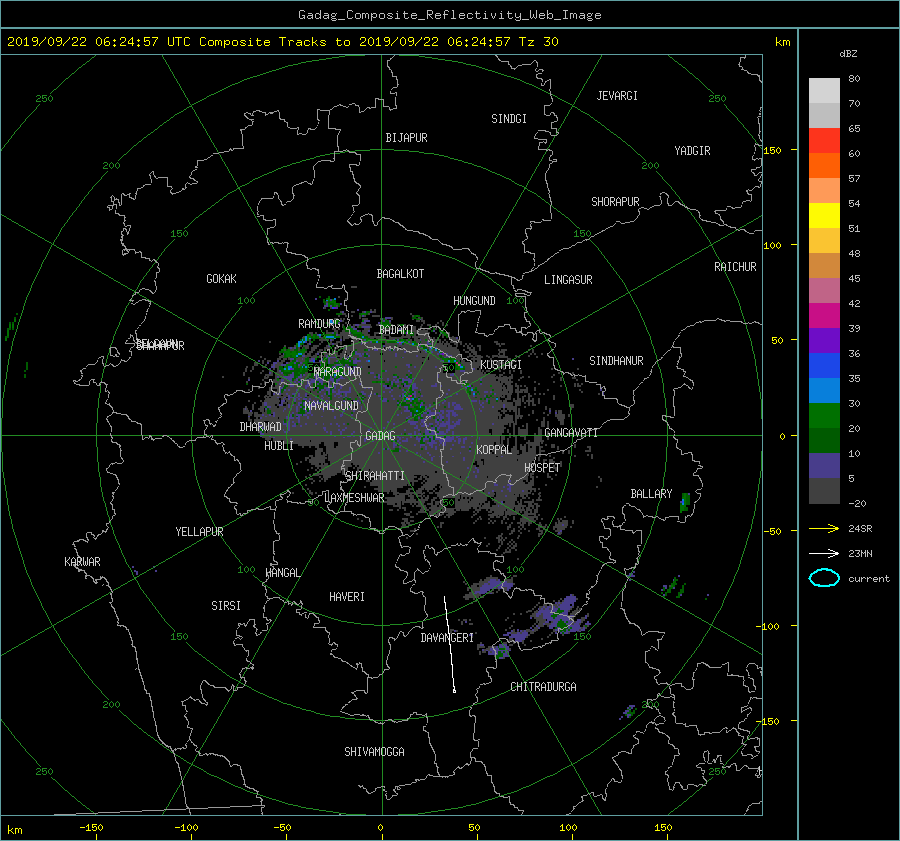Click the KUSTAGI city label
This screenshot has height=841, width=900.
click(x=501, y=365)
